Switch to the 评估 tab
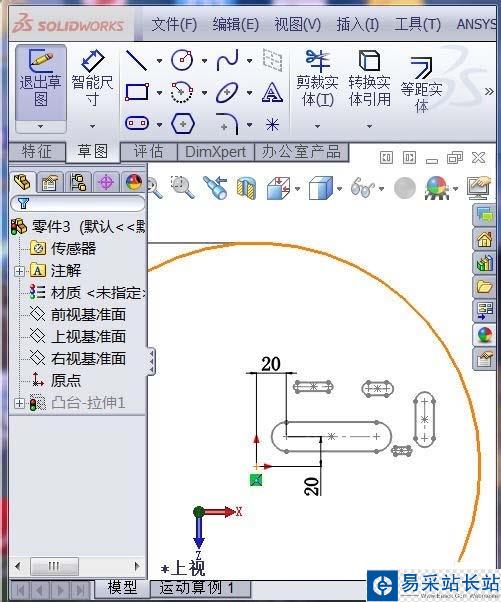Image resolution: width=501 pixels, height=602 pixels. pyautogui.click(x=149, y=152)
